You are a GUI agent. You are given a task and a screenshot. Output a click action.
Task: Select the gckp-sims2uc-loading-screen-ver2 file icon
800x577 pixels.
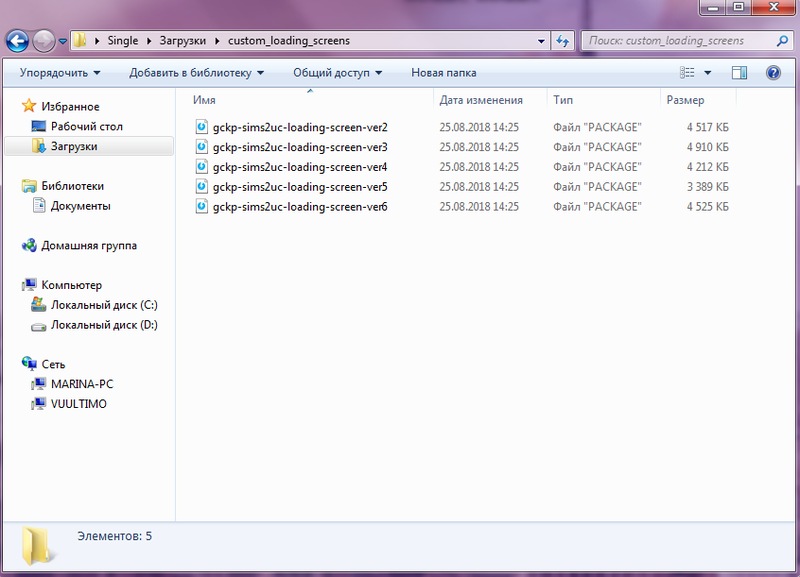pyautogui.click(x=201, y=127)
